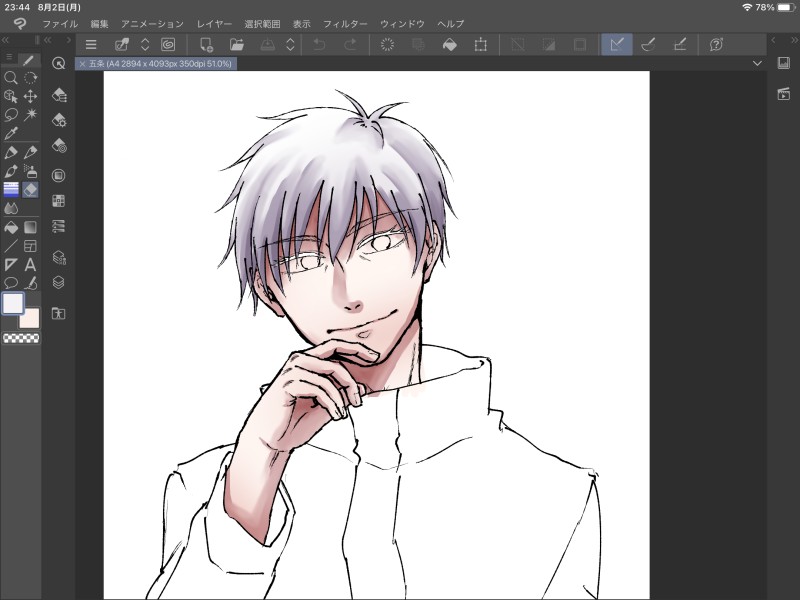The height and width of the screenshot is (600, 800).
Task: Open the 編集 menu
Action: [x=99, y=24]
